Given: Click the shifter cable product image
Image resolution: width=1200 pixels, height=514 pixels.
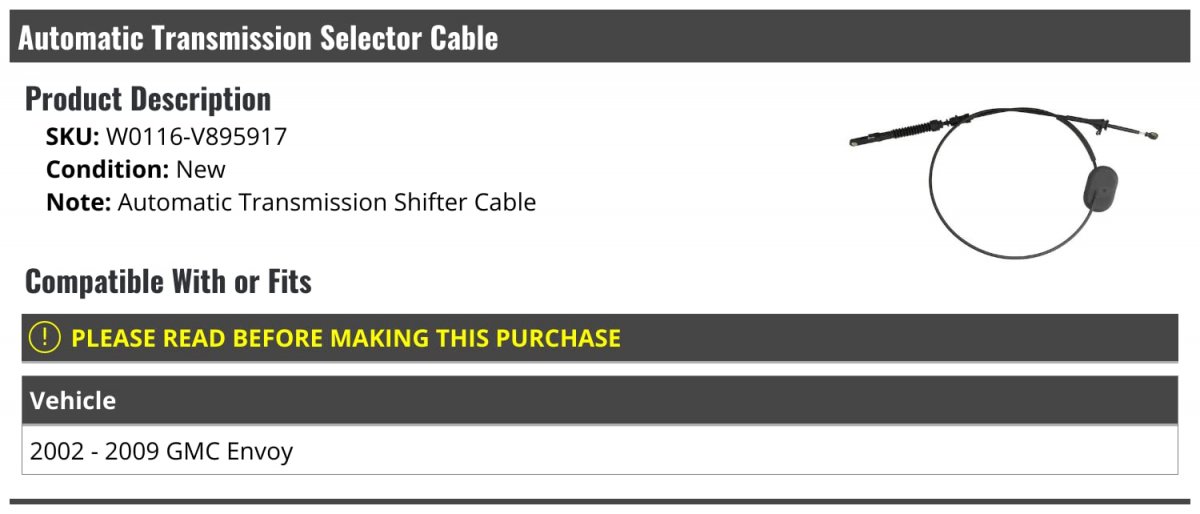Looking at the screenshot, I should click(x=1003, y=180).
